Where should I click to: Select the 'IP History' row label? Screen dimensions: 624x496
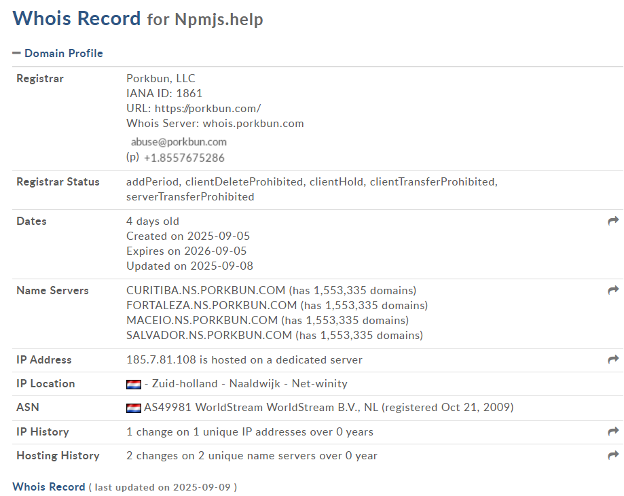[43, 432]
